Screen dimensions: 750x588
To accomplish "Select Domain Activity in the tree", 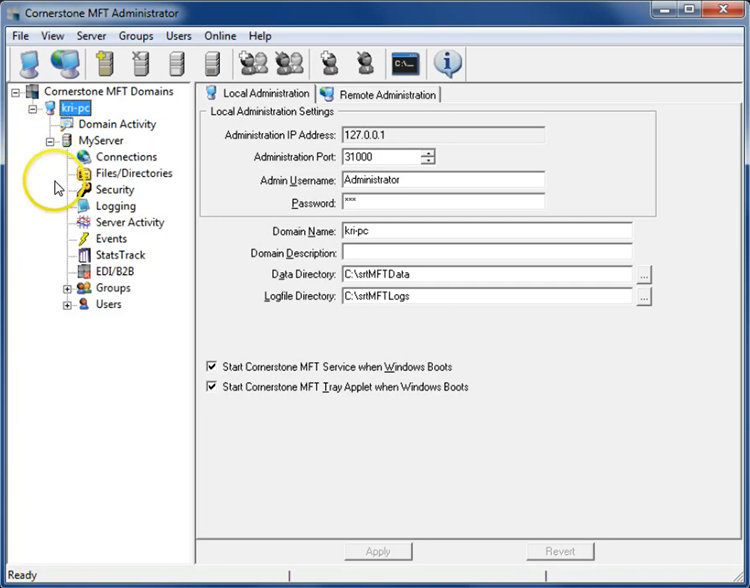I will coord(117,124).
